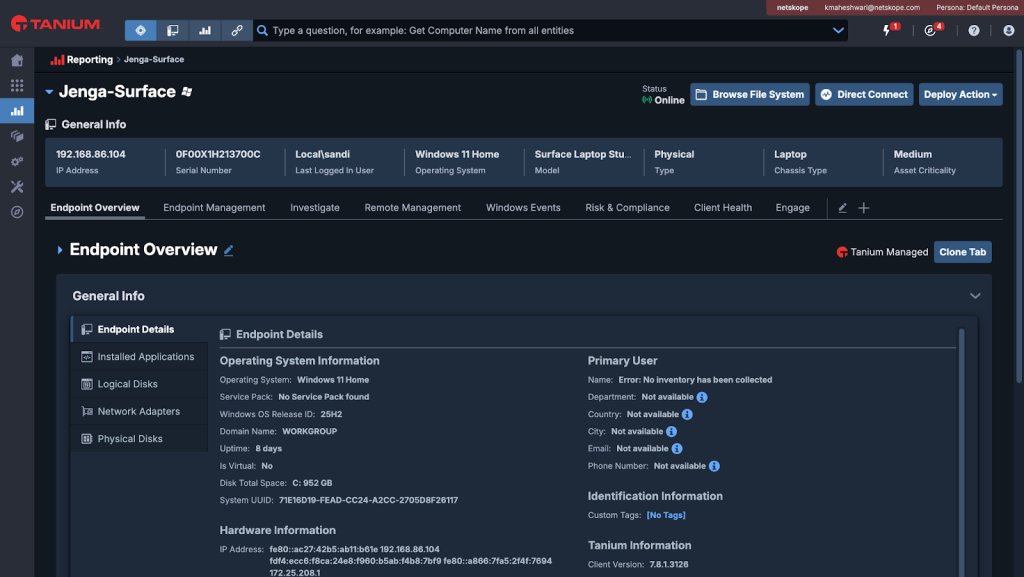Screen dimensions: 1024x577
Task: Click the 192.168.86.104 IP Address value
Action: tap(91, 154)
